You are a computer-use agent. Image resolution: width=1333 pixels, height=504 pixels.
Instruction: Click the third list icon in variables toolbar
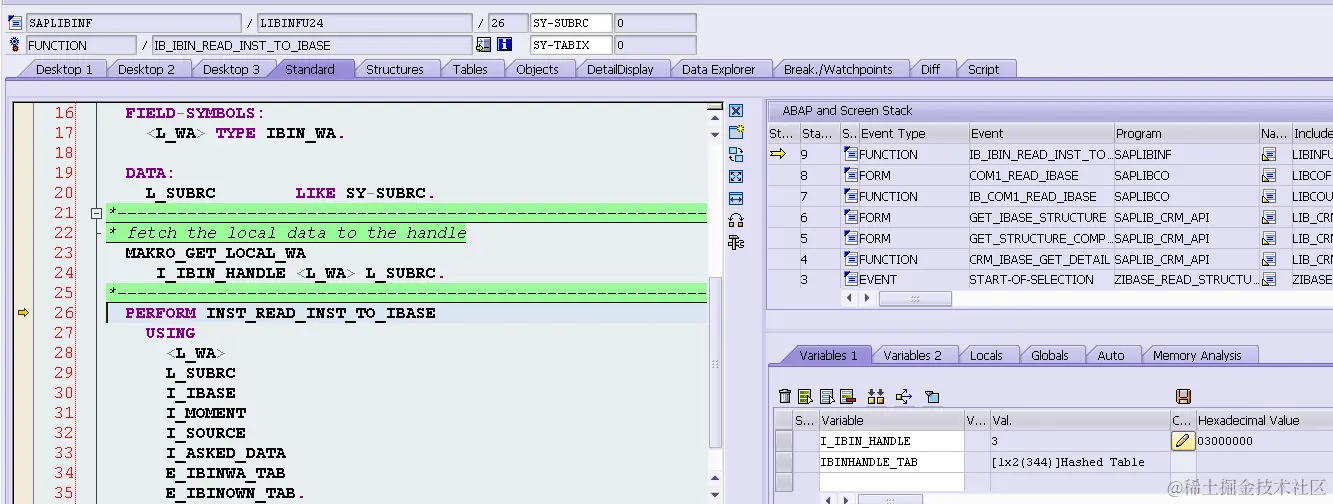point(826,397)
